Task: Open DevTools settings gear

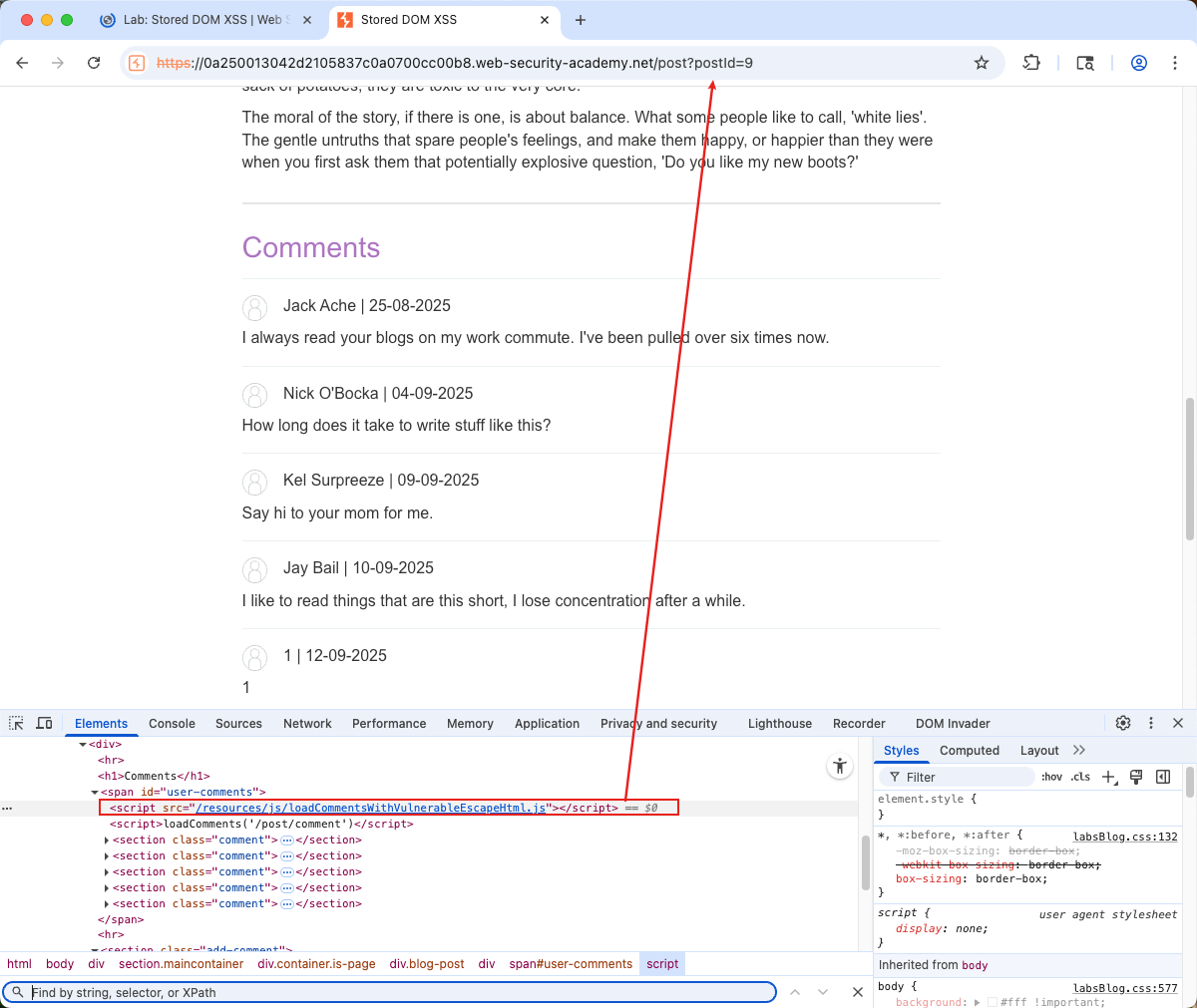Action: coord(1123,723)
